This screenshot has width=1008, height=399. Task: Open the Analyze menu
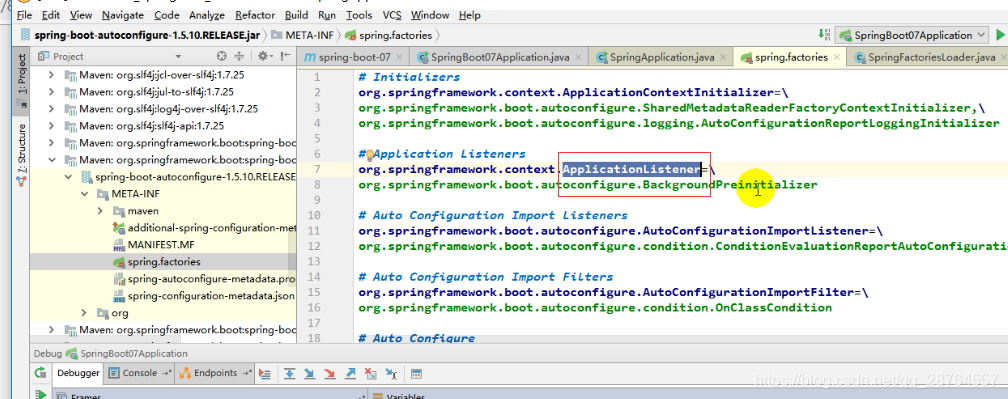pos(207,15)
